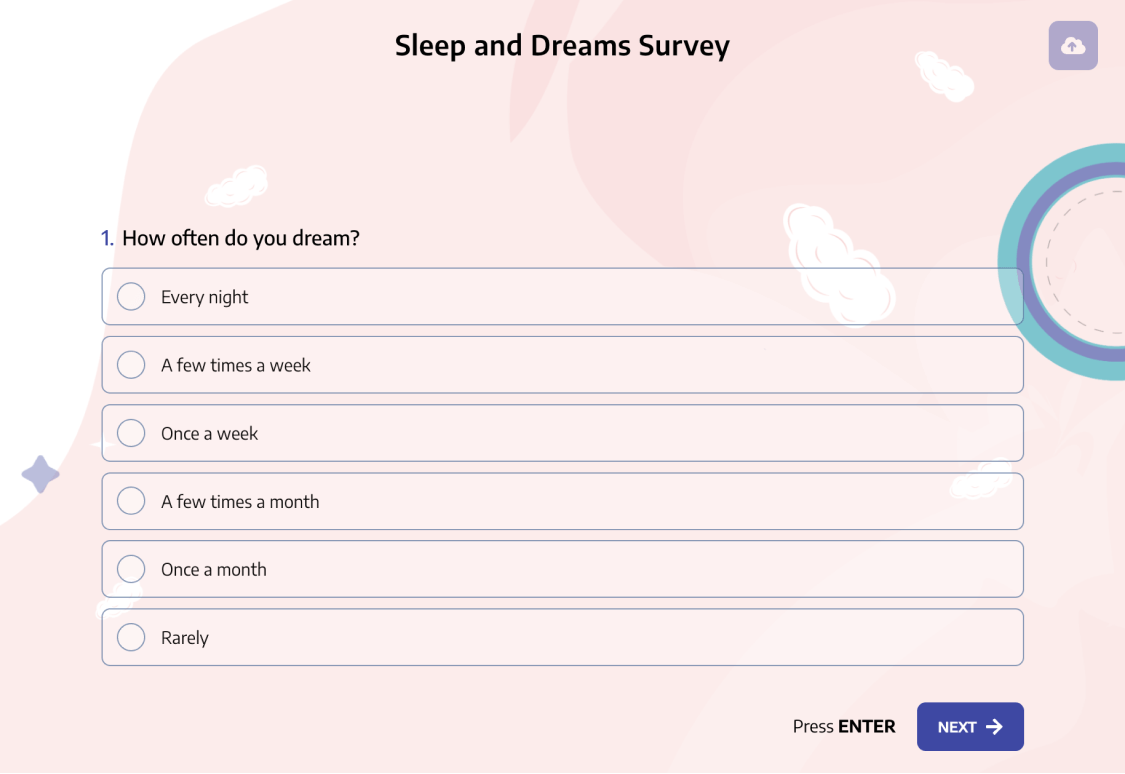
Task: Click the "Press ENTER" hint text
Action: click(843, 726)
